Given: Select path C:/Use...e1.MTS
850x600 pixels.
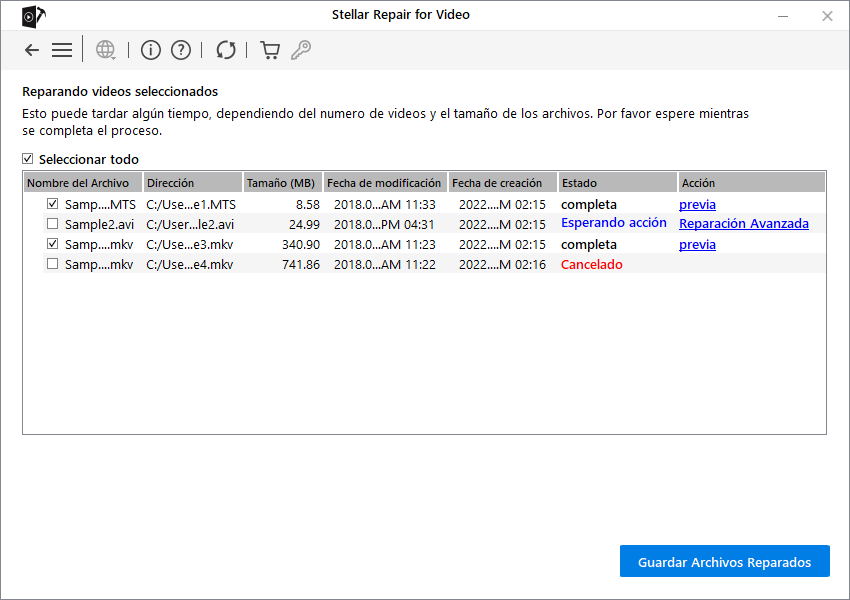Looking at the screenshot, I should (191, 204).
